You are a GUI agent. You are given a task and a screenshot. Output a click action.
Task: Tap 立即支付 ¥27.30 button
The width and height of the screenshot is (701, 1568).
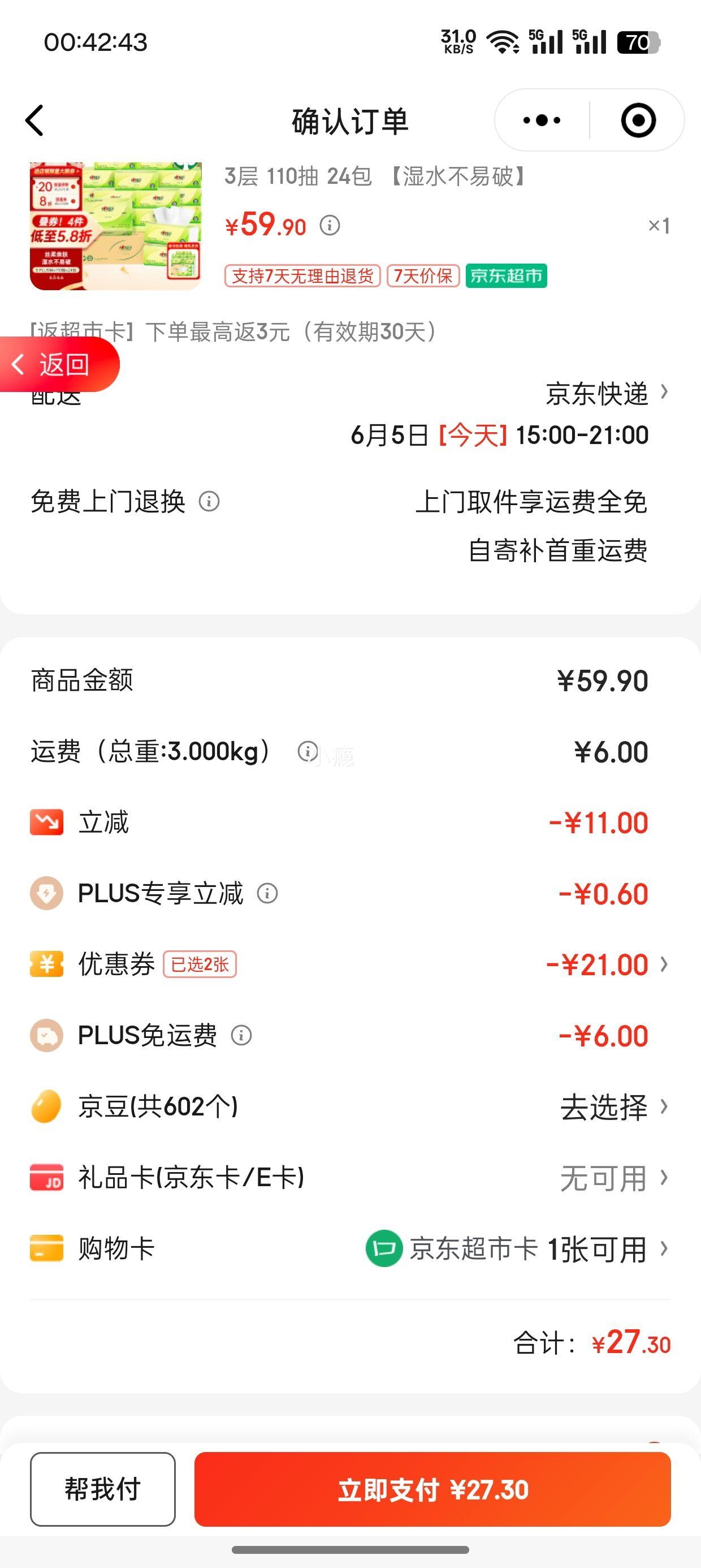click(432, 1489)
